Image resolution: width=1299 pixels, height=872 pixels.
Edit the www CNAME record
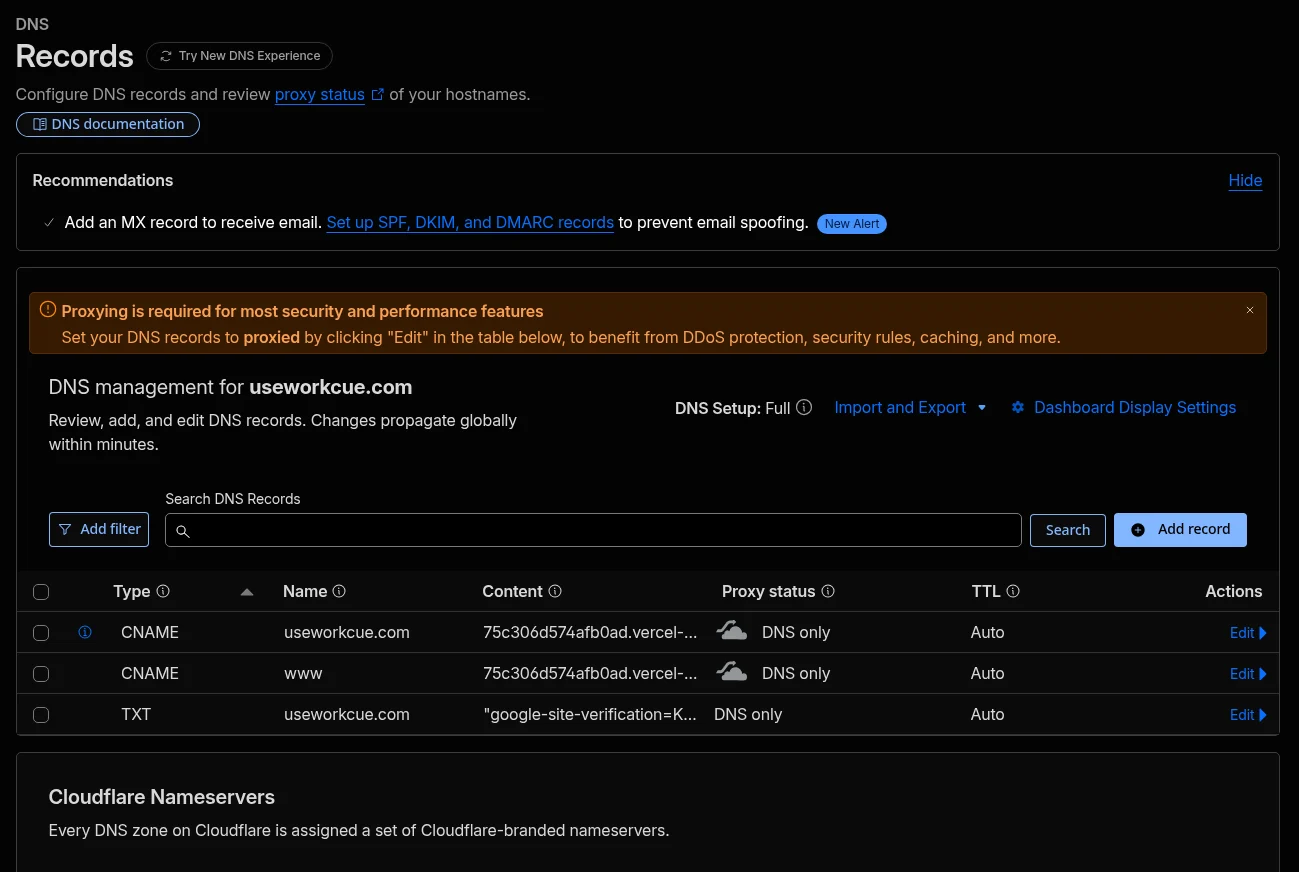pos(1248,674)
